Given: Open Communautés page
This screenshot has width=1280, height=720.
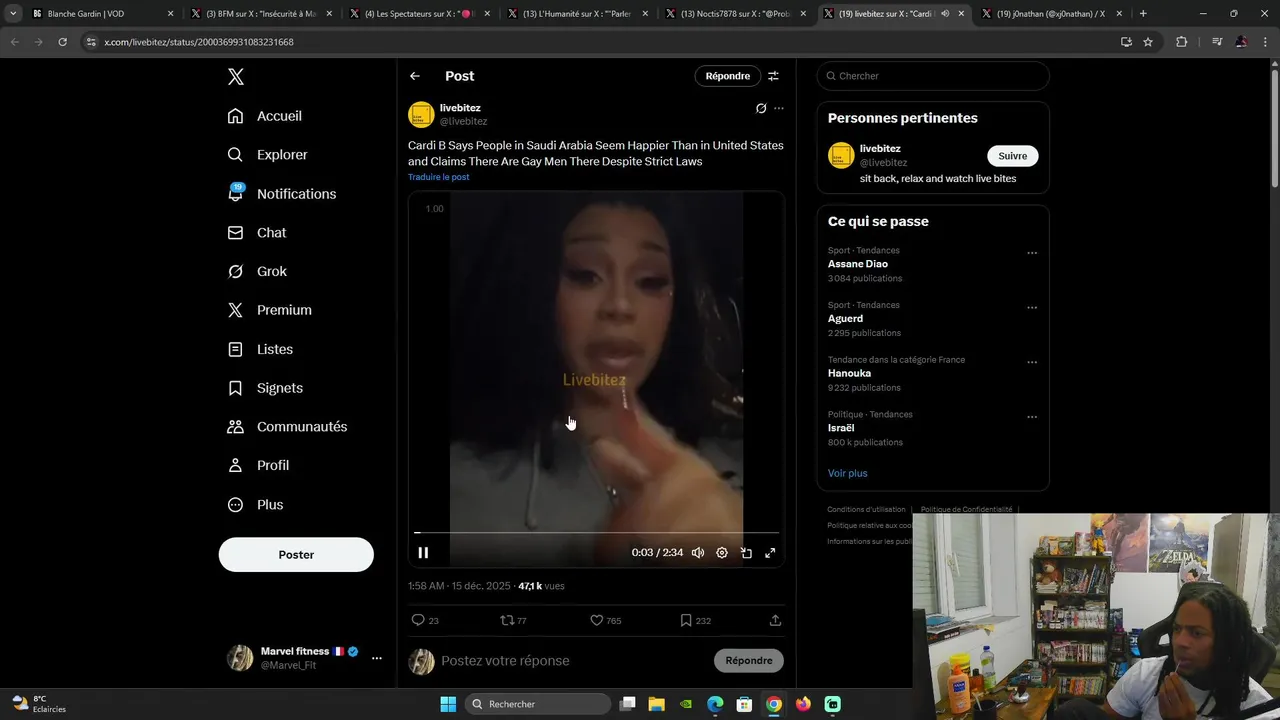Looking at the screenshot, I should coord(287,427).
